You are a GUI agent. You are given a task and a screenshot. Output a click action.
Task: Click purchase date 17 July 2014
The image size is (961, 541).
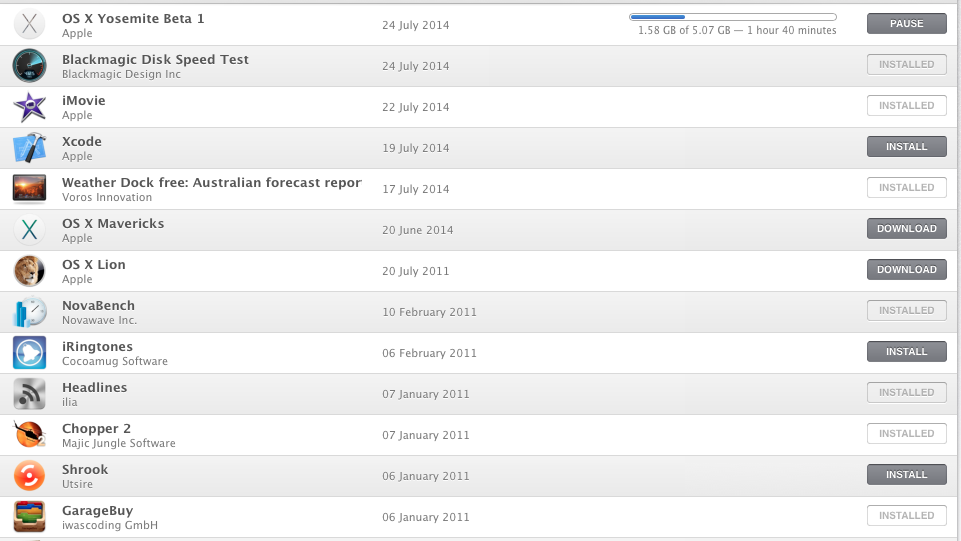click(416, 189)
